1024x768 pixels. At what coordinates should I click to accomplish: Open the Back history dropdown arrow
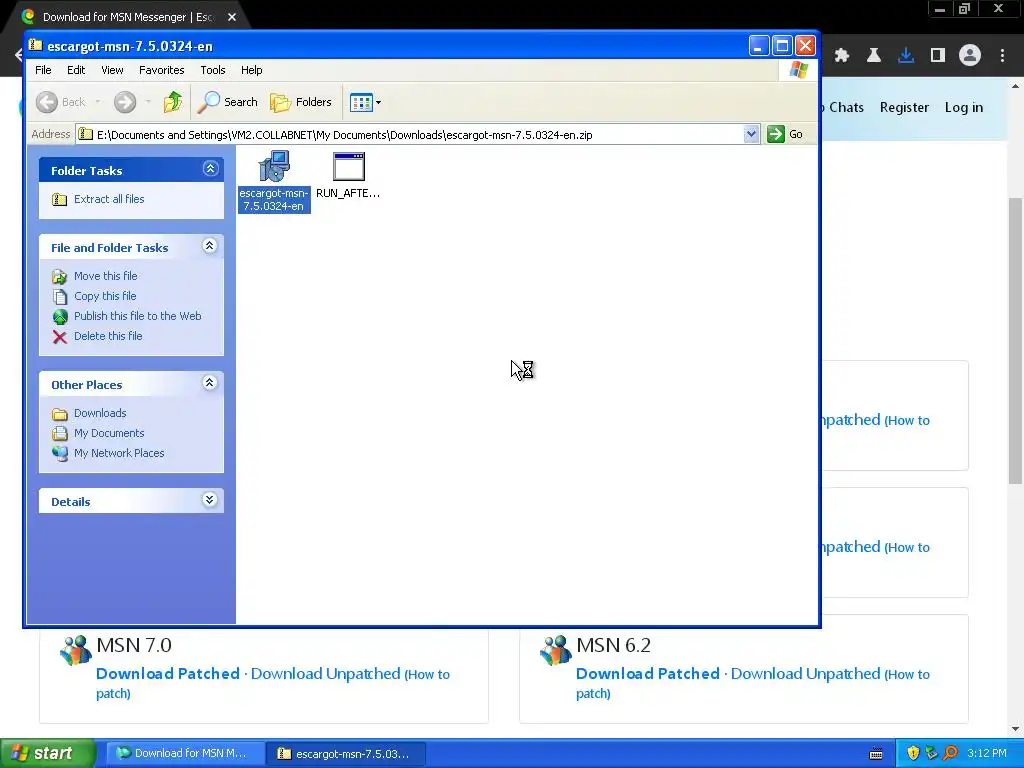click(97, 102)
